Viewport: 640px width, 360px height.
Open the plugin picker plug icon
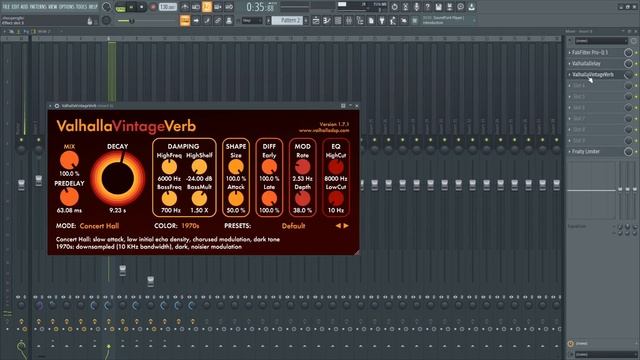[382, 20]
